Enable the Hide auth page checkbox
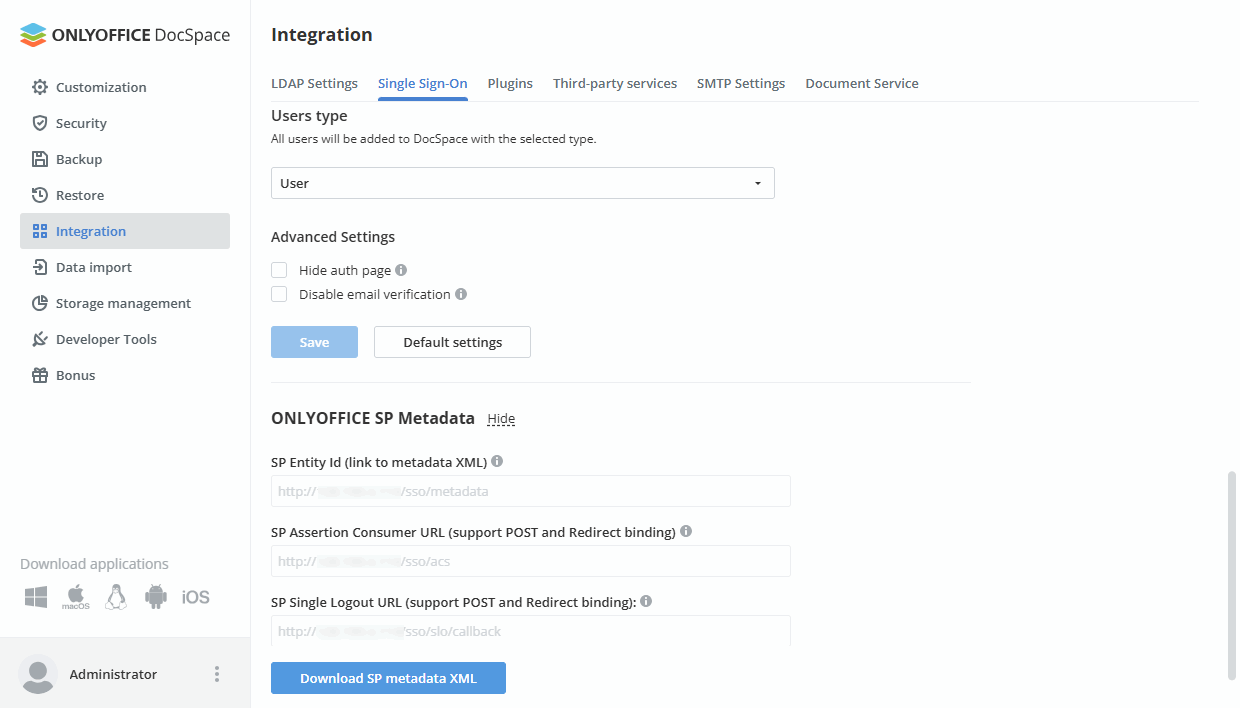The image size is (1240, 708). [x=279, y=270]
